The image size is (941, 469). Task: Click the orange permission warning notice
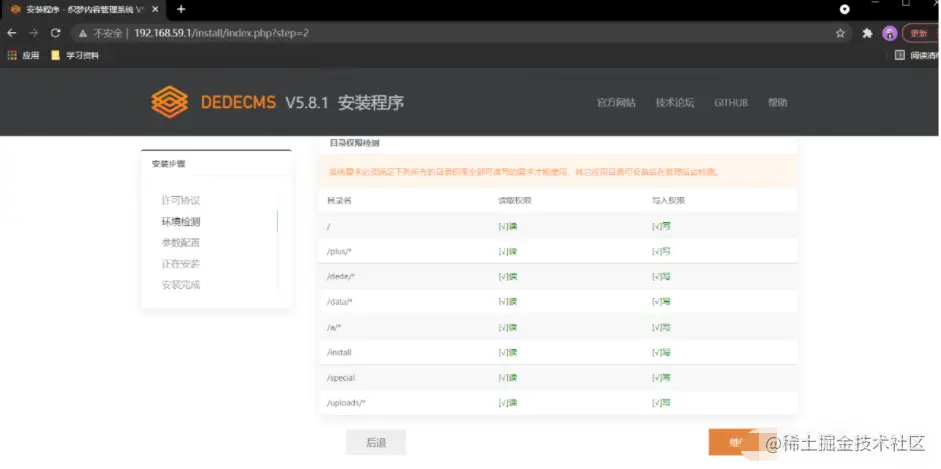558,172
